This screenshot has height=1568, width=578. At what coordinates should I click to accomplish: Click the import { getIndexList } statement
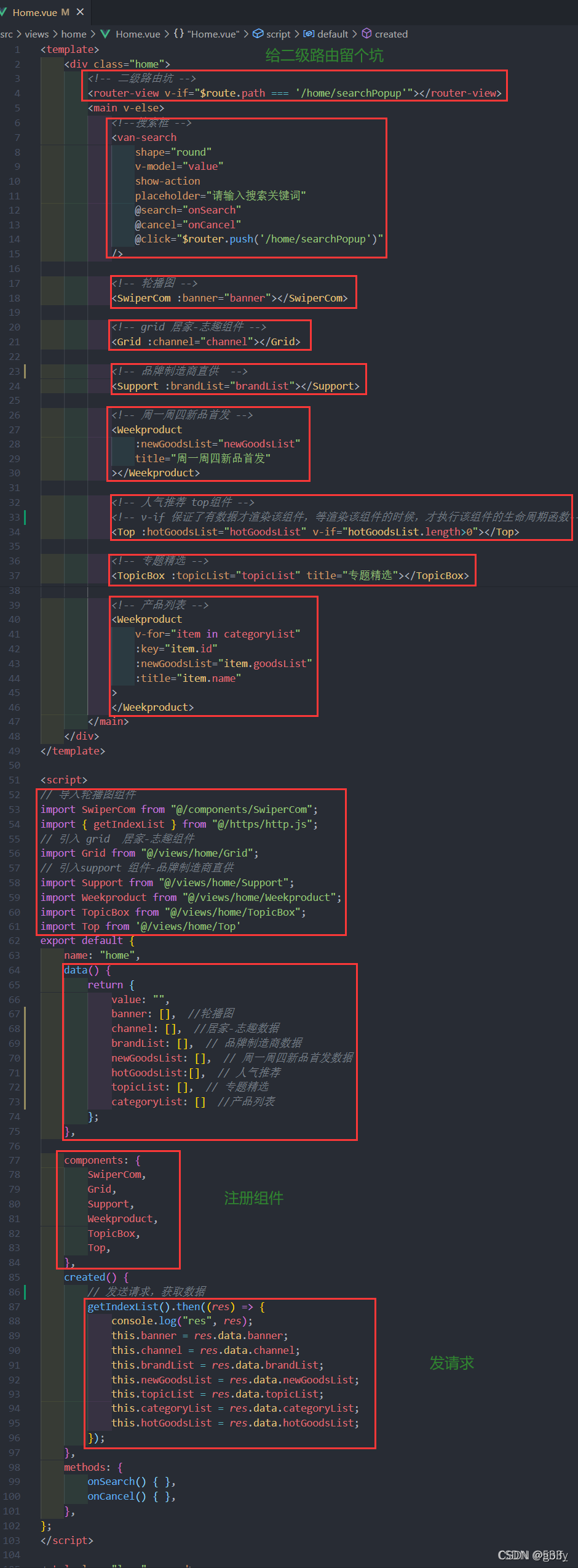click(179, 824)
